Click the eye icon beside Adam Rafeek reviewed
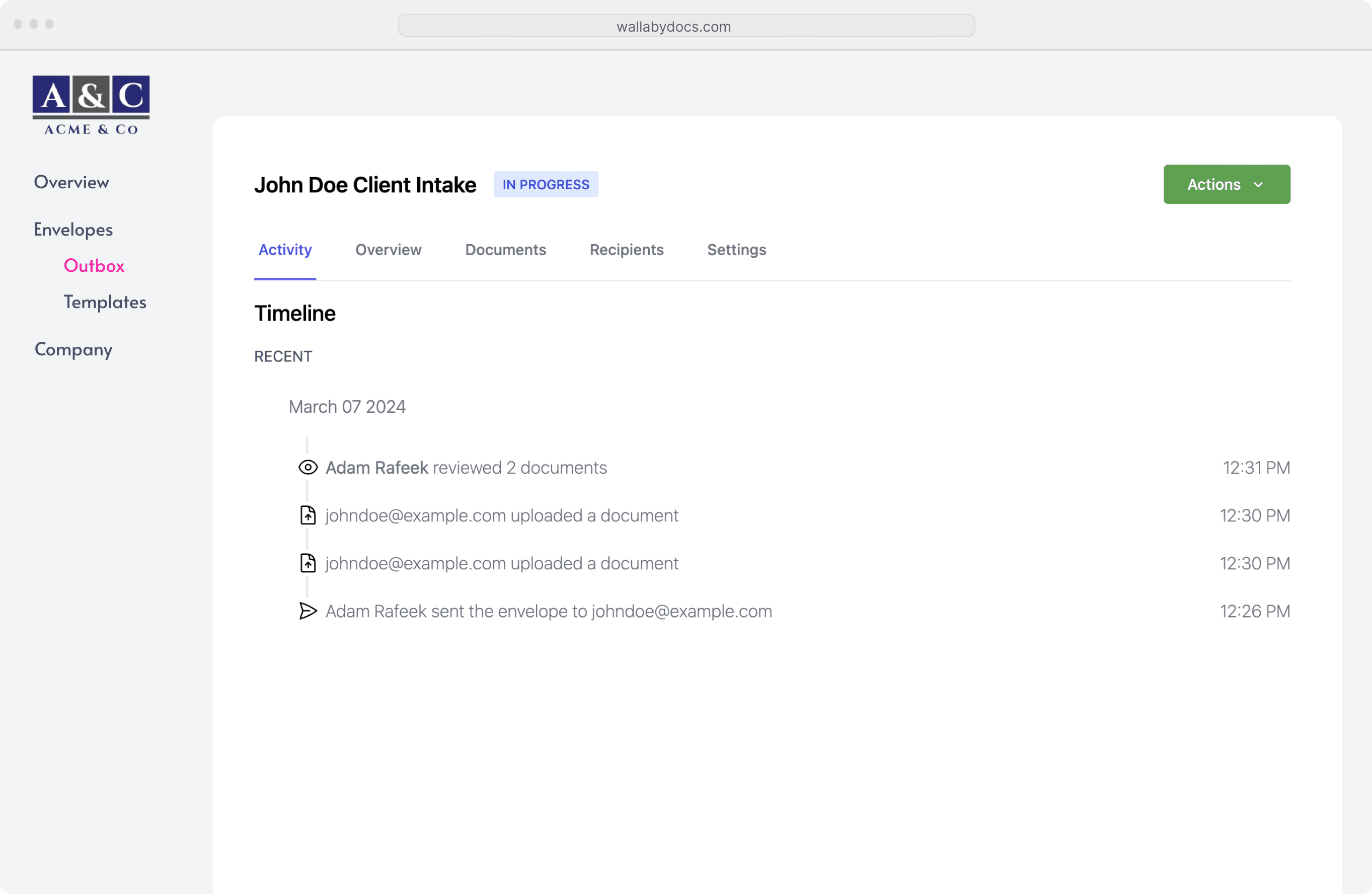Image resolution: width=1372 pixels, height=894 pixels. pyautogui.click(x=308, y=468)
